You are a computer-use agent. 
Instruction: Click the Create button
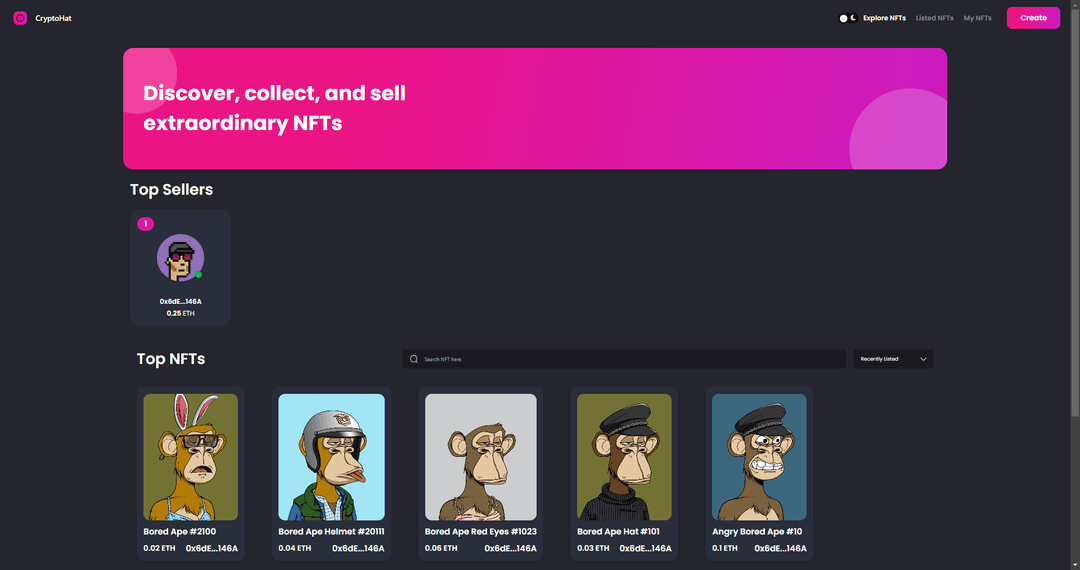pos(1033,18)
